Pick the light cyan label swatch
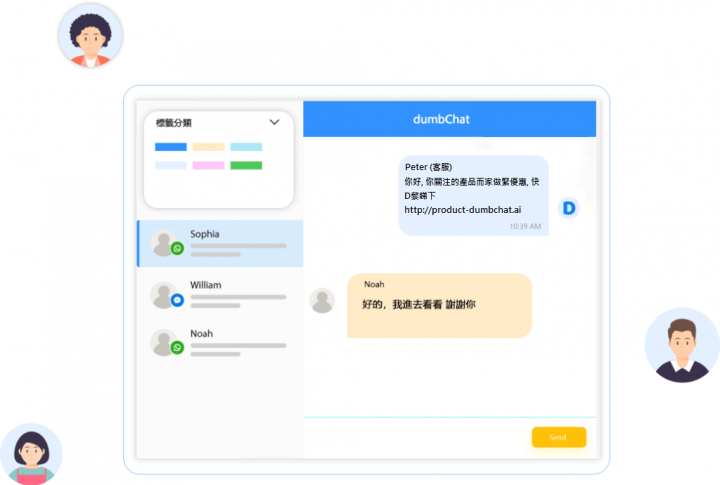This screenshot has height=485, width=720. point(246,147)
